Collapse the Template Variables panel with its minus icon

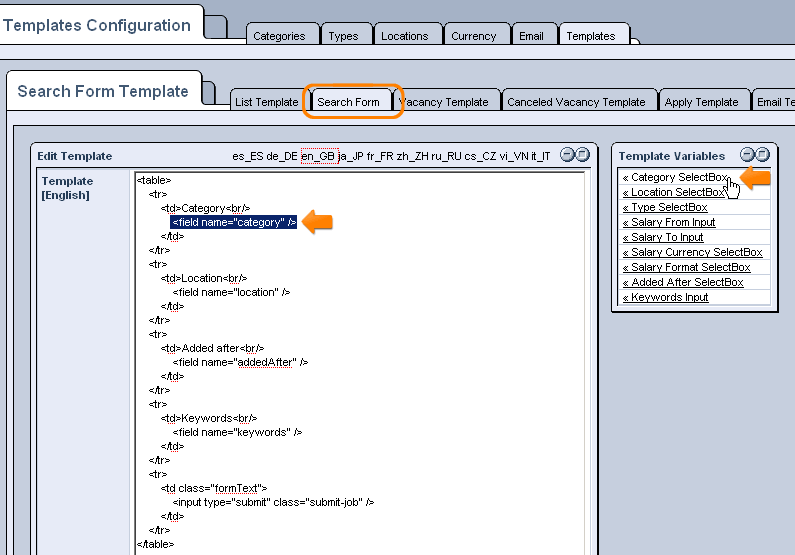pos(747,155)
